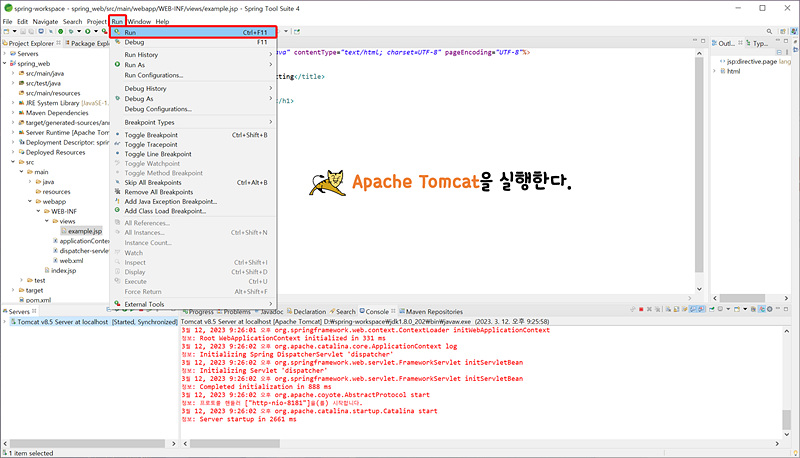Open the Run toolbar button dropdown arrow
The image size is (800, 458).
(x=96, y=32)
